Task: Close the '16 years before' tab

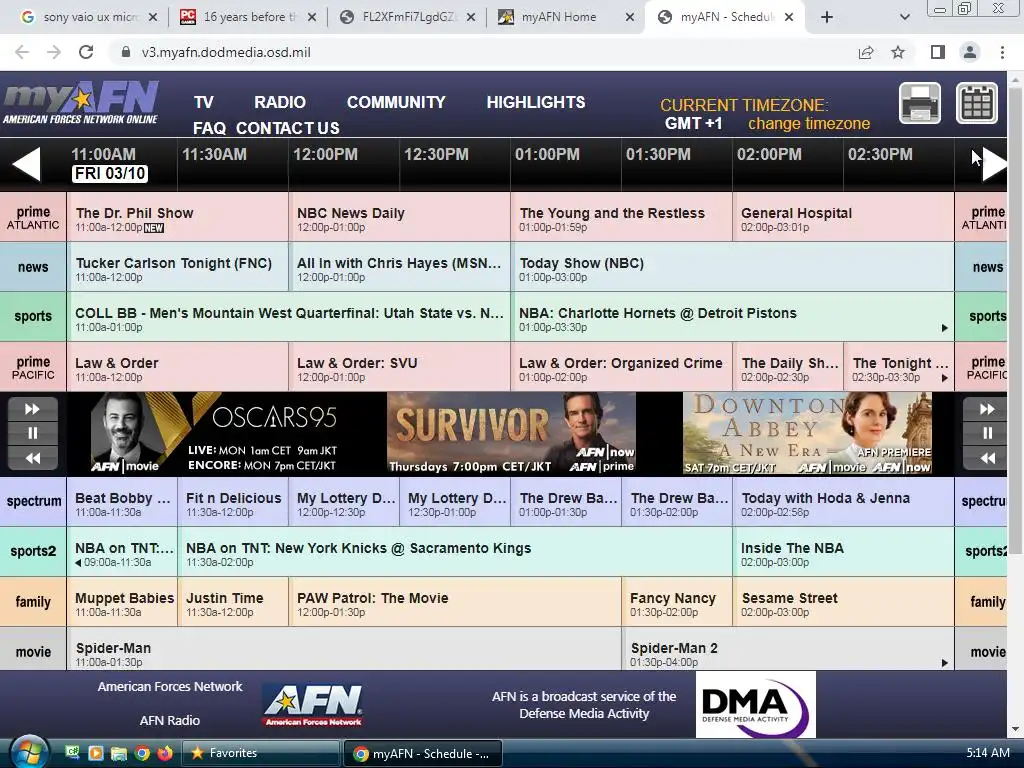Action: click(x=312, y=17)
